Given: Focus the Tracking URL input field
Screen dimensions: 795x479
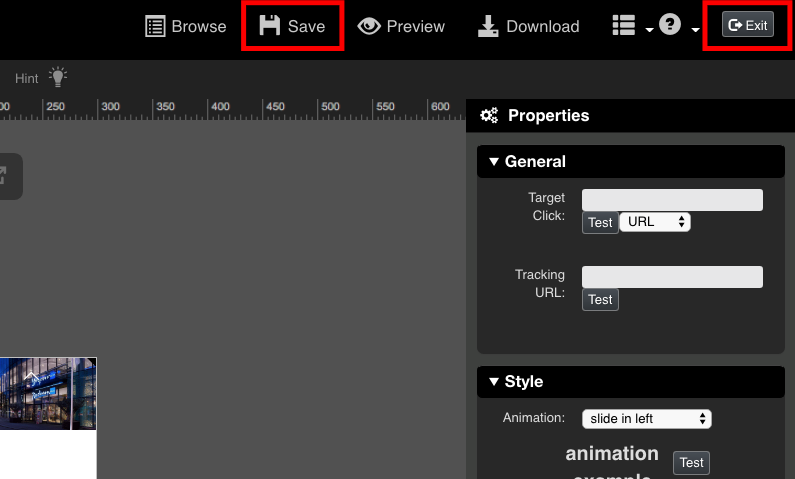Looking at the screenshot, I should coord(672,277).
